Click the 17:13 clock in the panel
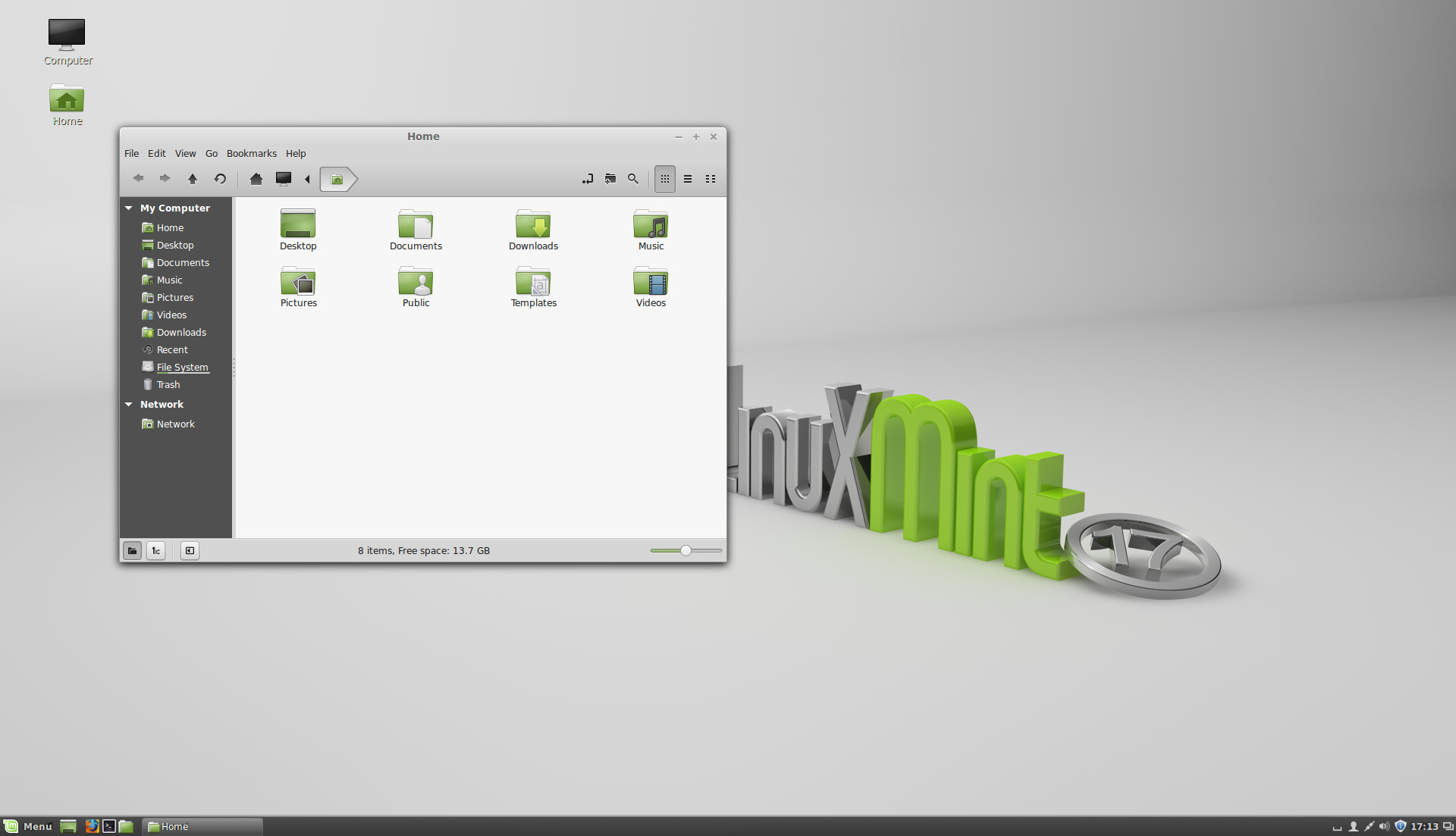Viewport: 1456px width, 836px height. click(1424, 827)
